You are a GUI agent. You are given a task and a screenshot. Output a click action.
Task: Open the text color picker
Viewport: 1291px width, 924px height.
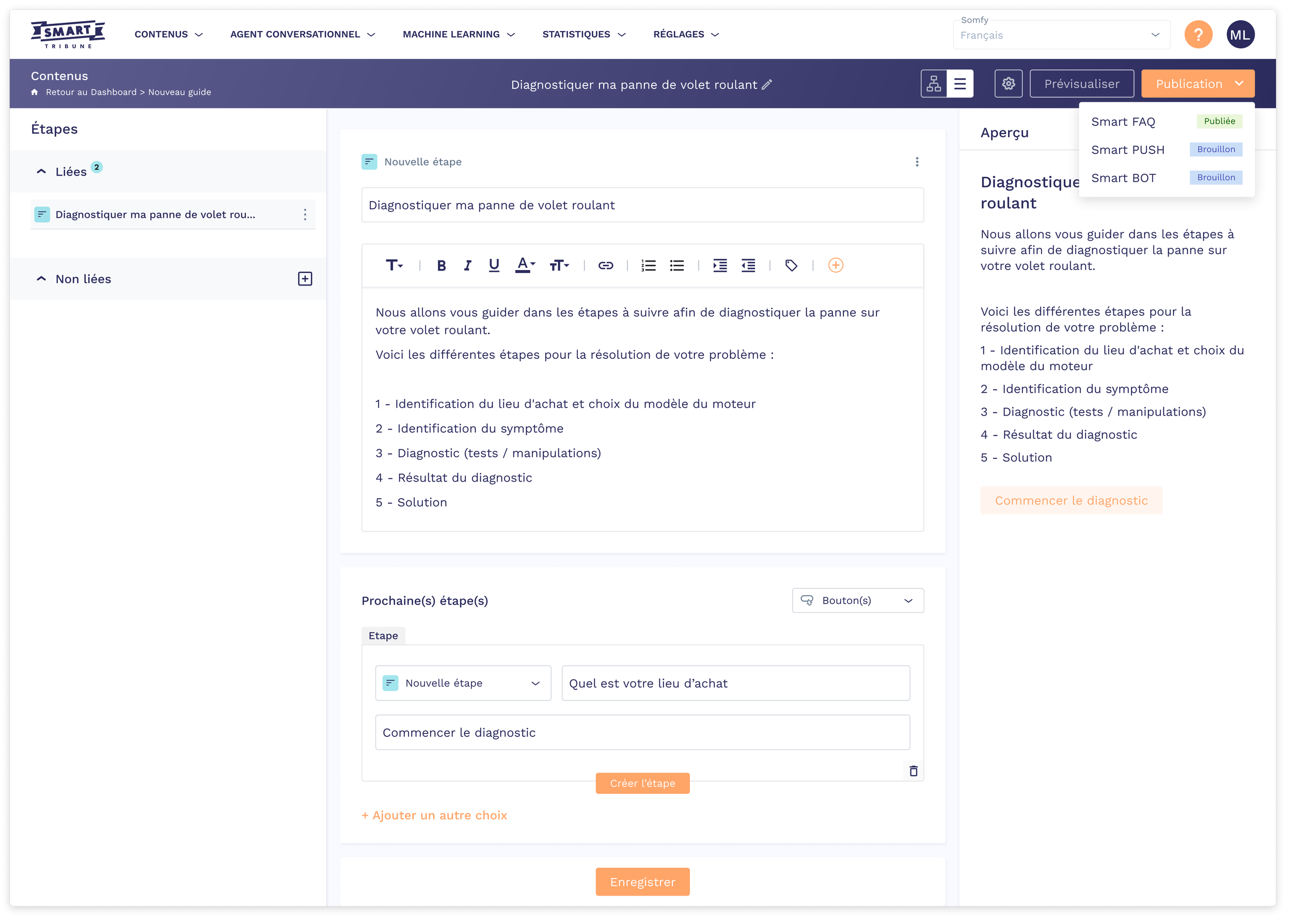tap(525, 266)
